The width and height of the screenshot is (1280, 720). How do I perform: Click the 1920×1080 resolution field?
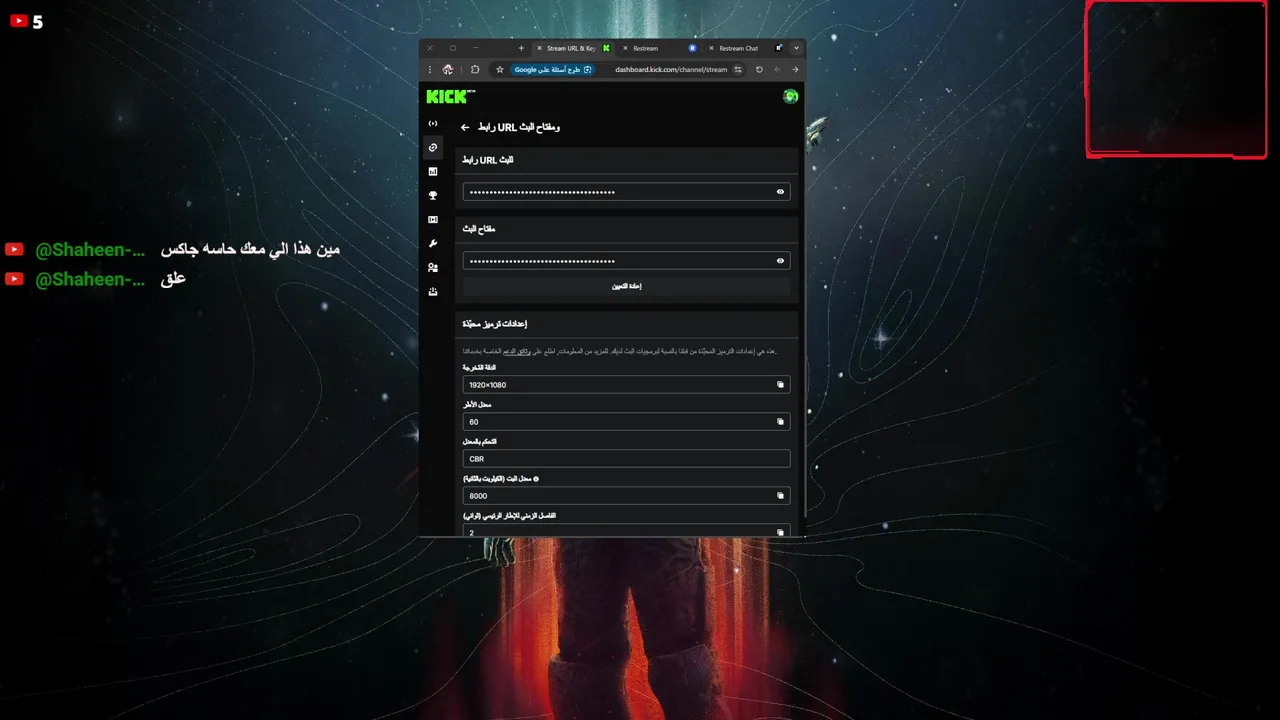tap(626, 385)
